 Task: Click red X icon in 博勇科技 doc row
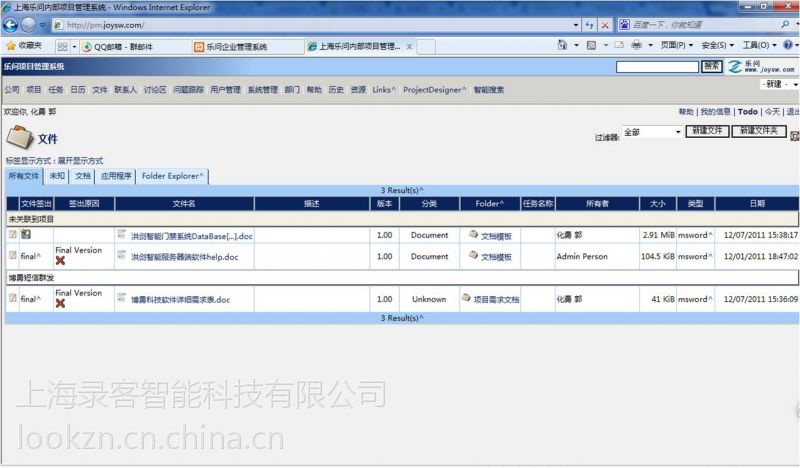click(x=61, y=304)
